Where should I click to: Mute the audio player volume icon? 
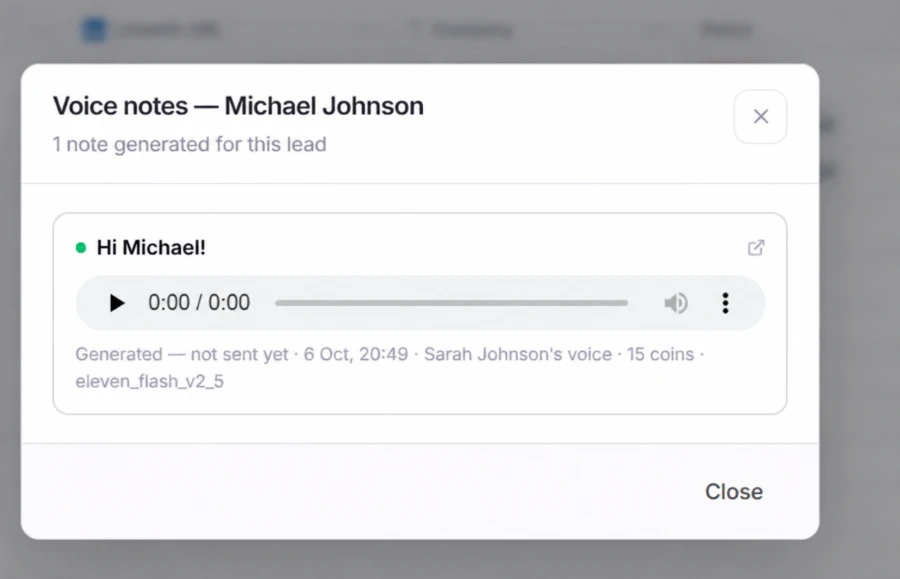pos(676,303)
